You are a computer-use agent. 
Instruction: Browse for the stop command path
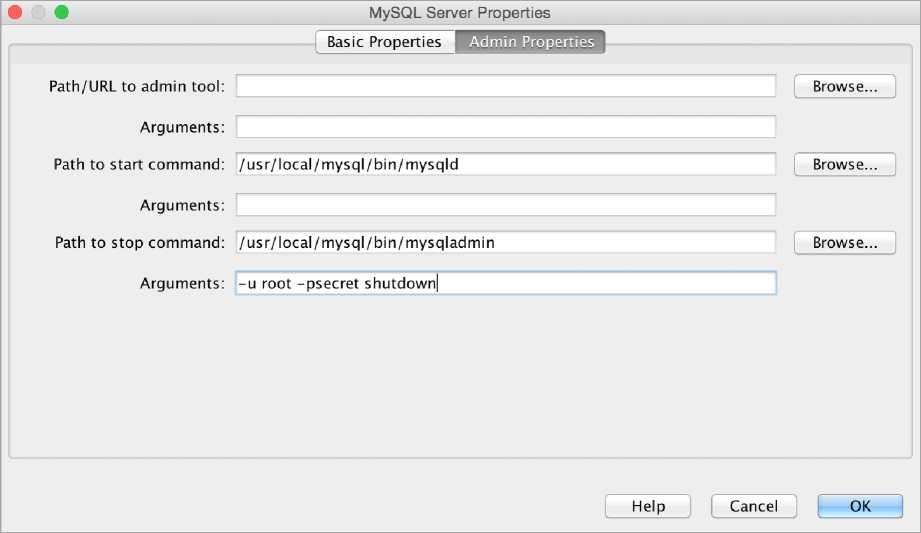click(x=845, y=242)
